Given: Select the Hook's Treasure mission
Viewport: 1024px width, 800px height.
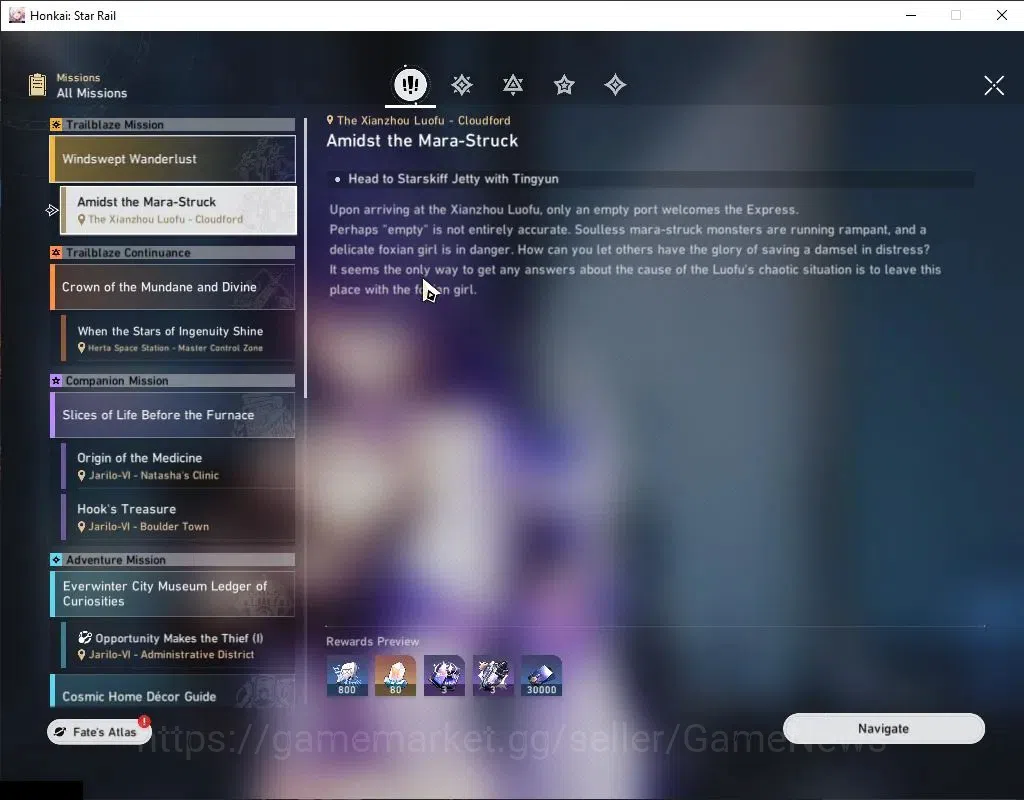Looking at the screenshot, I should 178,517.
